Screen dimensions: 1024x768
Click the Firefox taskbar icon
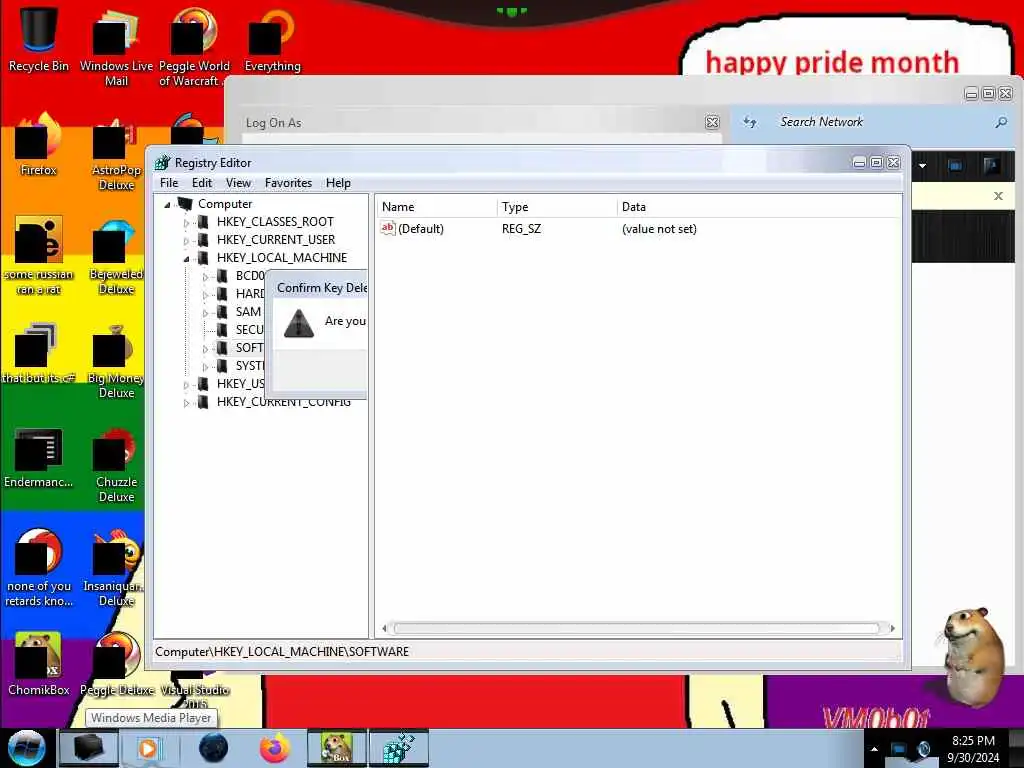click(274, 748)
